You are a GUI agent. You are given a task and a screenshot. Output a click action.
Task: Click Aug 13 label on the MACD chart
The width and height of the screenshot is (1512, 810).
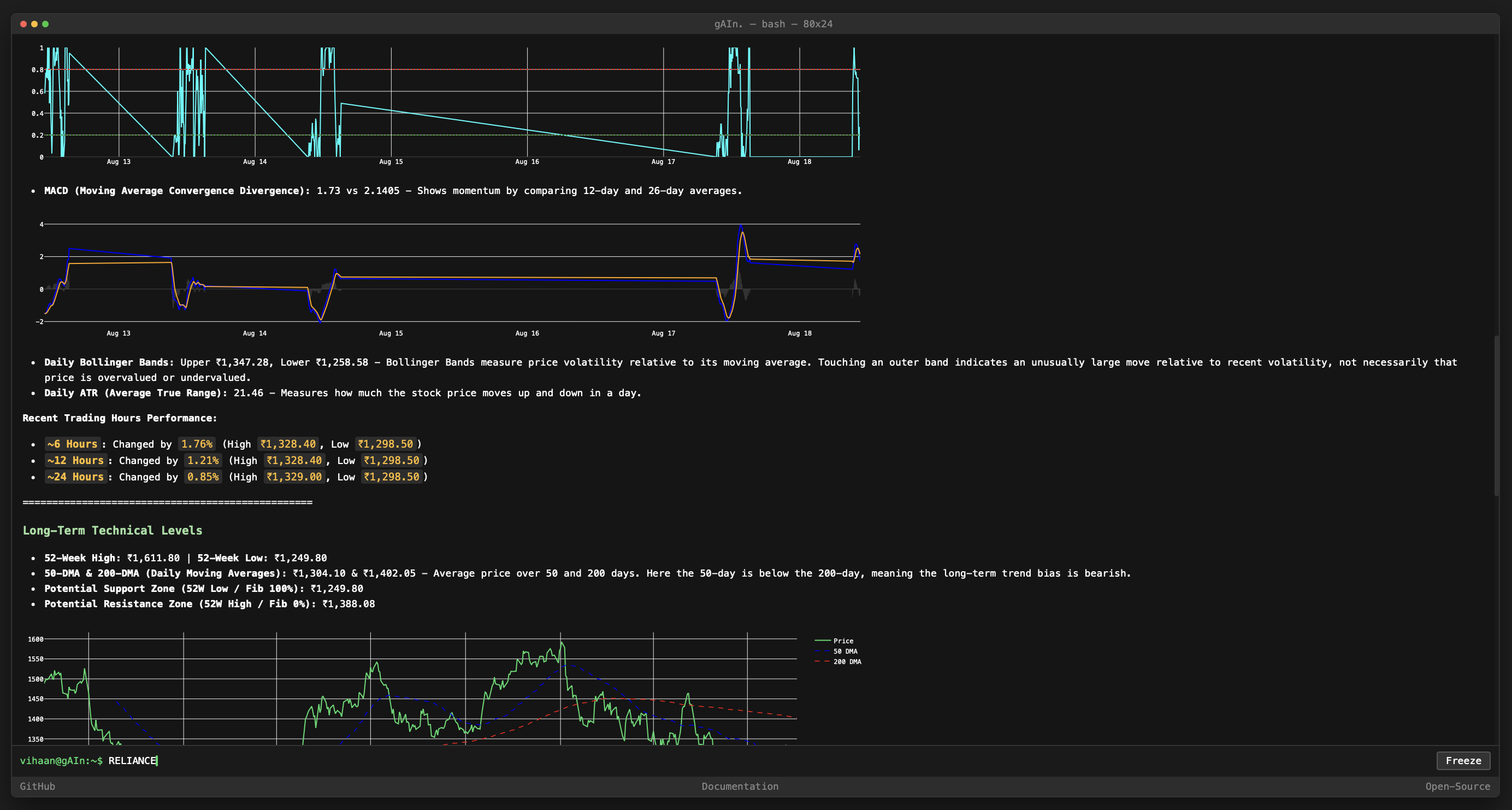(x=119, y=333)
